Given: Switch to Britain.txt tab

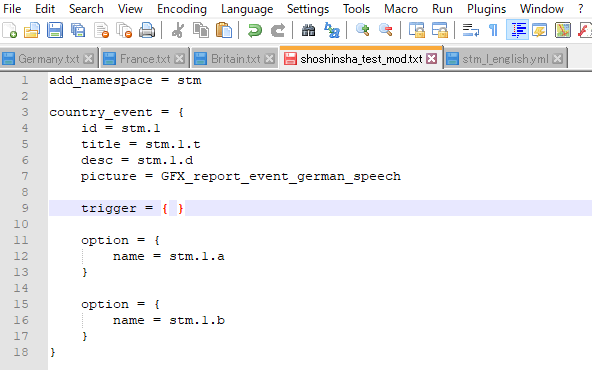Looking at the screenshot, I should (235, 59).
